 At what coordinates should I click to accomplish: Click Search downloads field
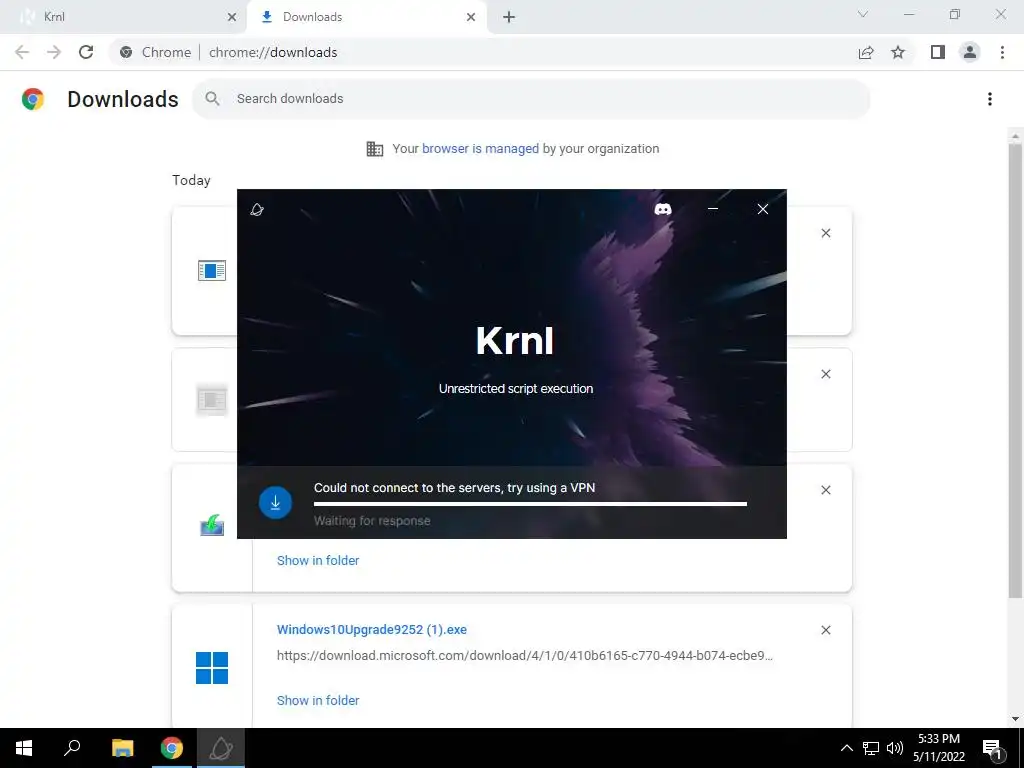point(531,99)
